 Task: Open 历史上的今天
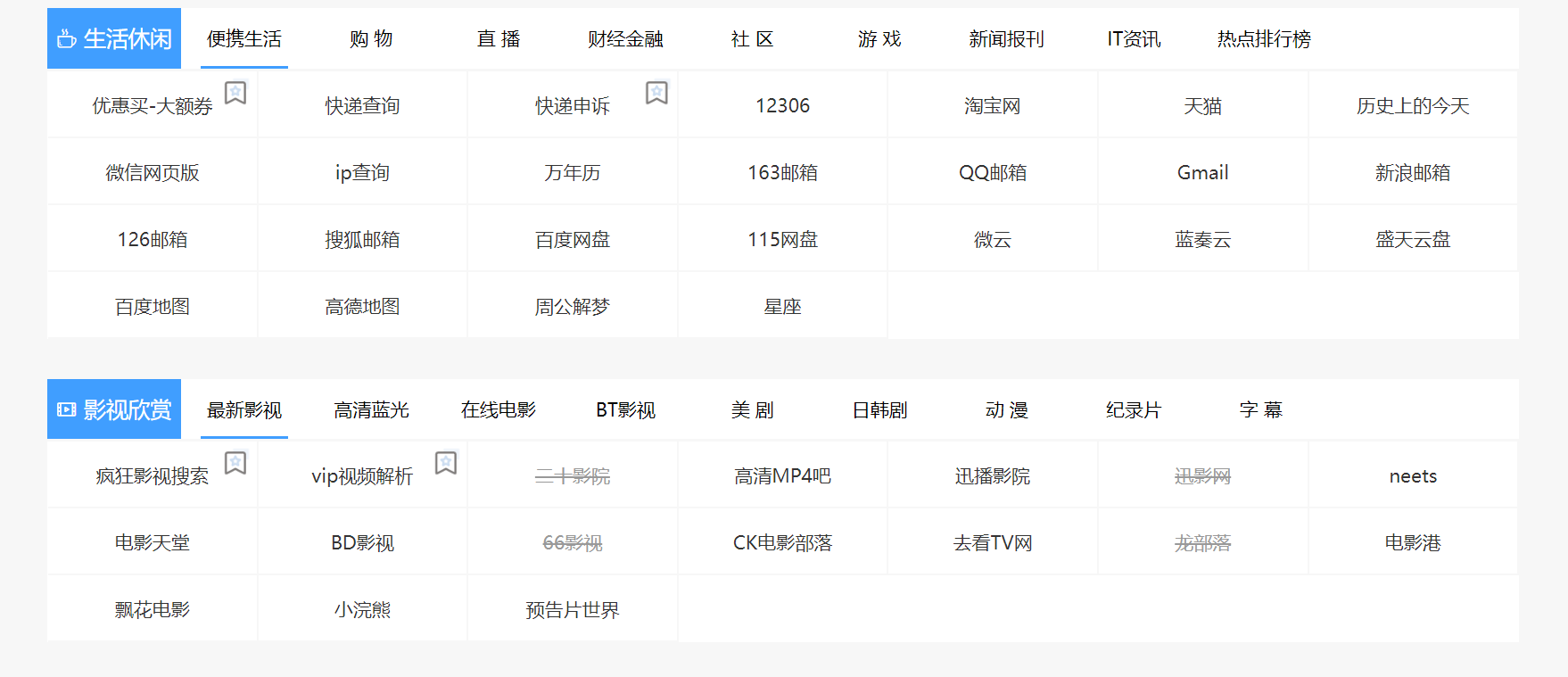tap(1413, 106)
